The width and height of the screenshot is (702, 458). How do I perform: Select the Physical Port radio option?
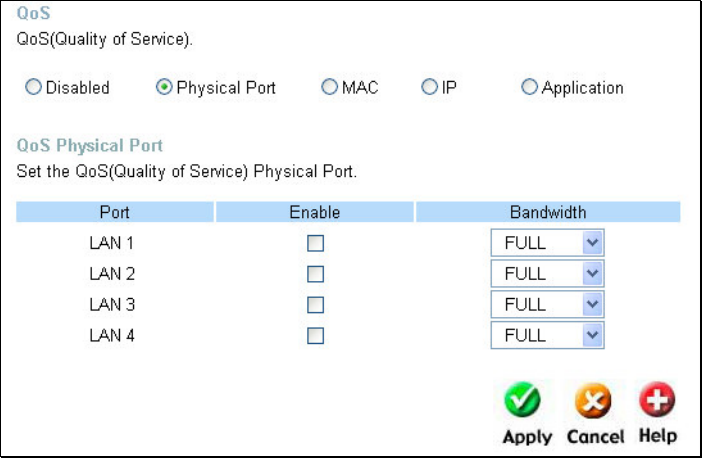tap(164, 88)
